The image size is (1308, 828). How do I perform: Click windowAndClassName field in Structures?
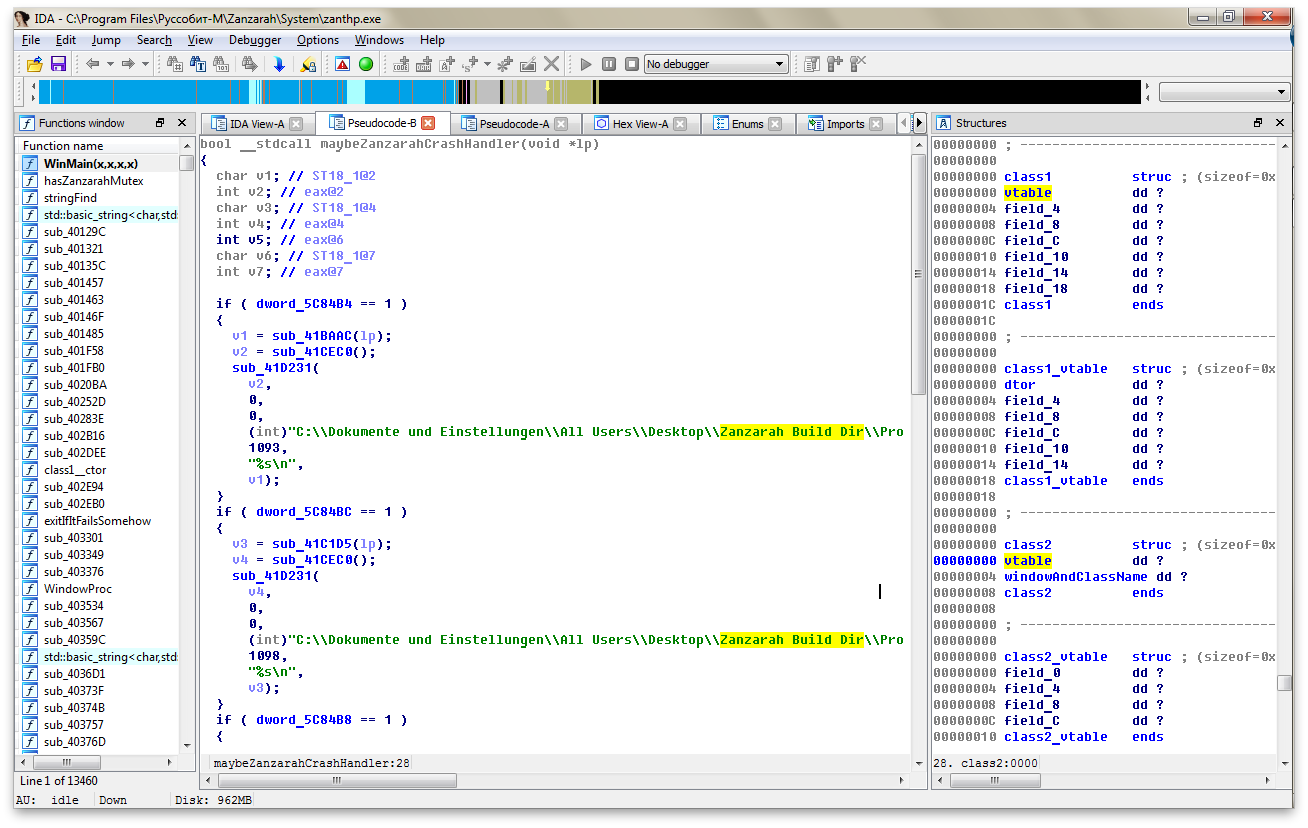[1076, 577]
